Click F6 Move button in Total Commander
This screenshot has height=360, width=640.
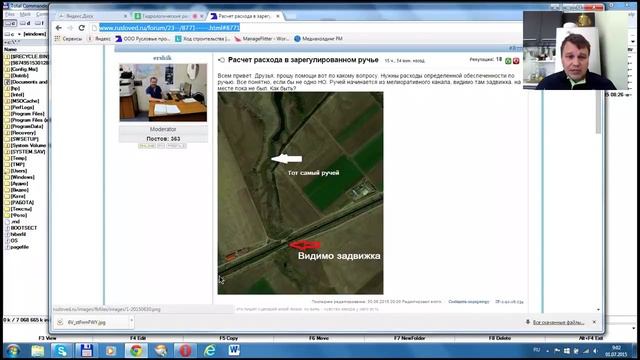(319, 338)
